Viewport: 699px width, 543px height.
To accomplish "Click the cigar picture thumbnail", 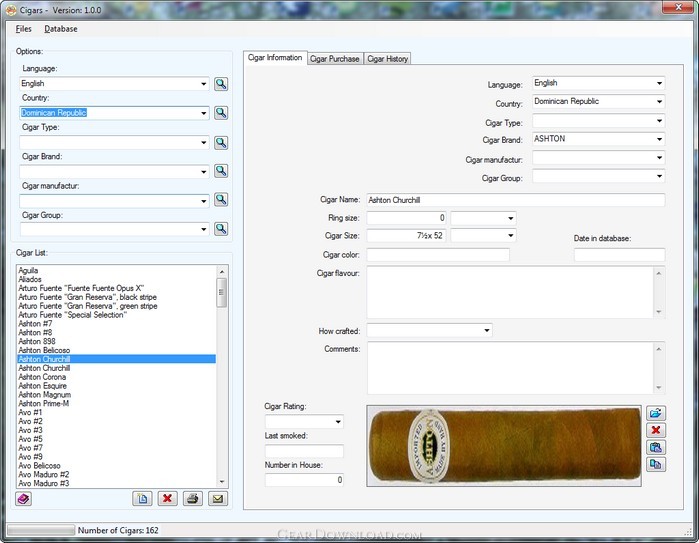I will 504,446.
